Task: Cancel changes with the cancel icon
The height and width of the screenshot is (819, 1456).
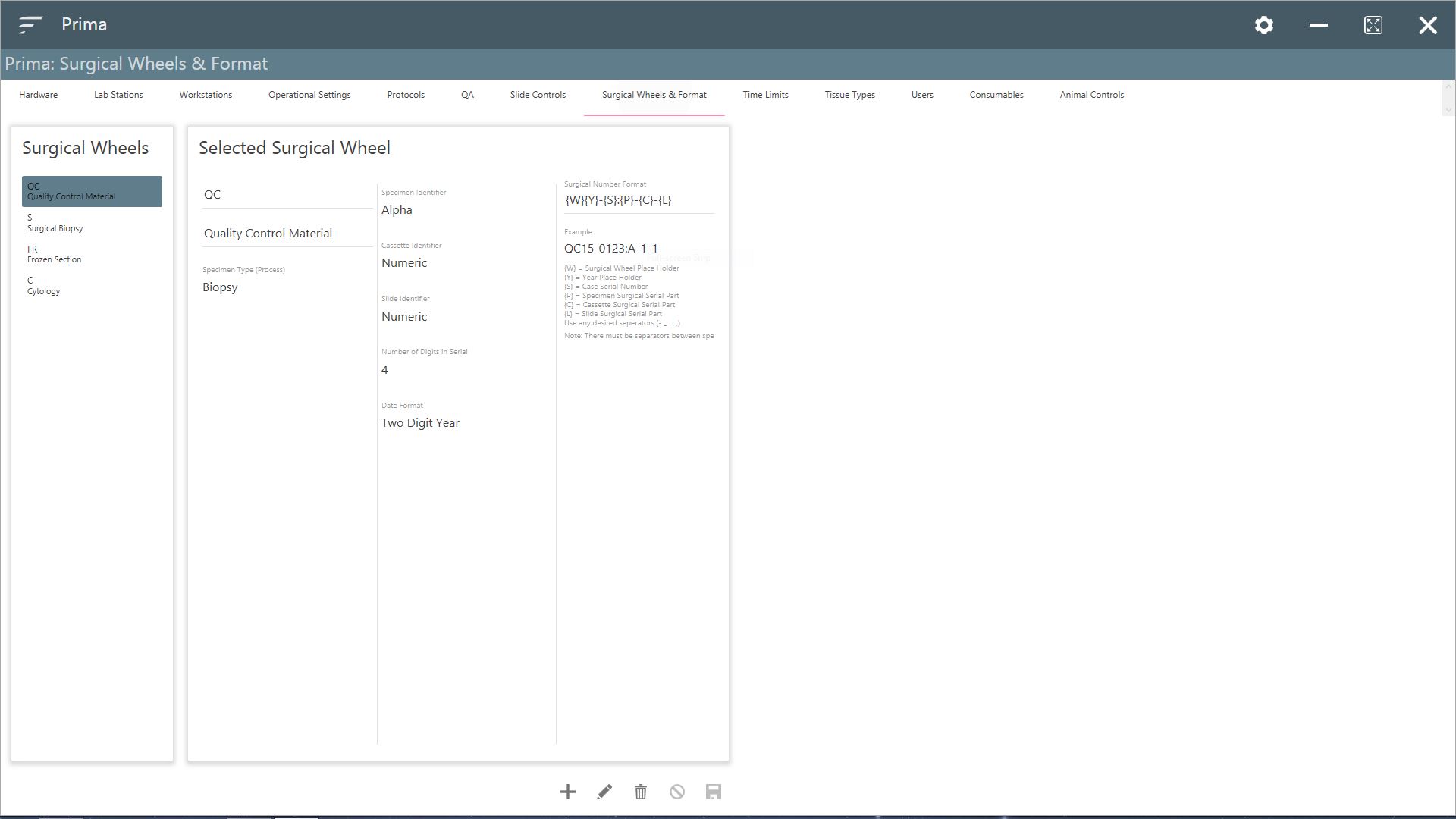Action: pyautogui.click(x=677, y=792)
